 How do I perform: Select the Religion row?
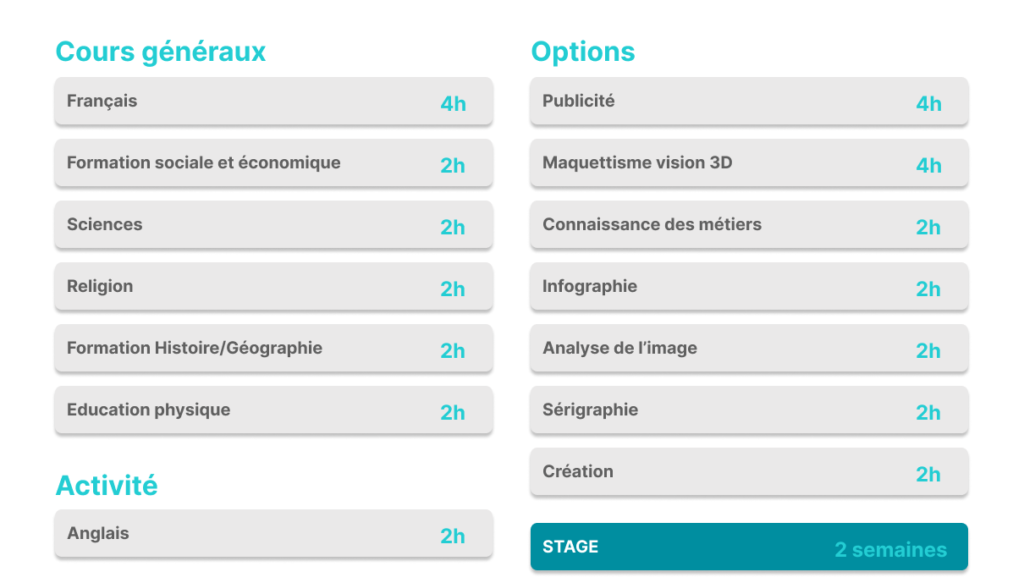(274, 287)
